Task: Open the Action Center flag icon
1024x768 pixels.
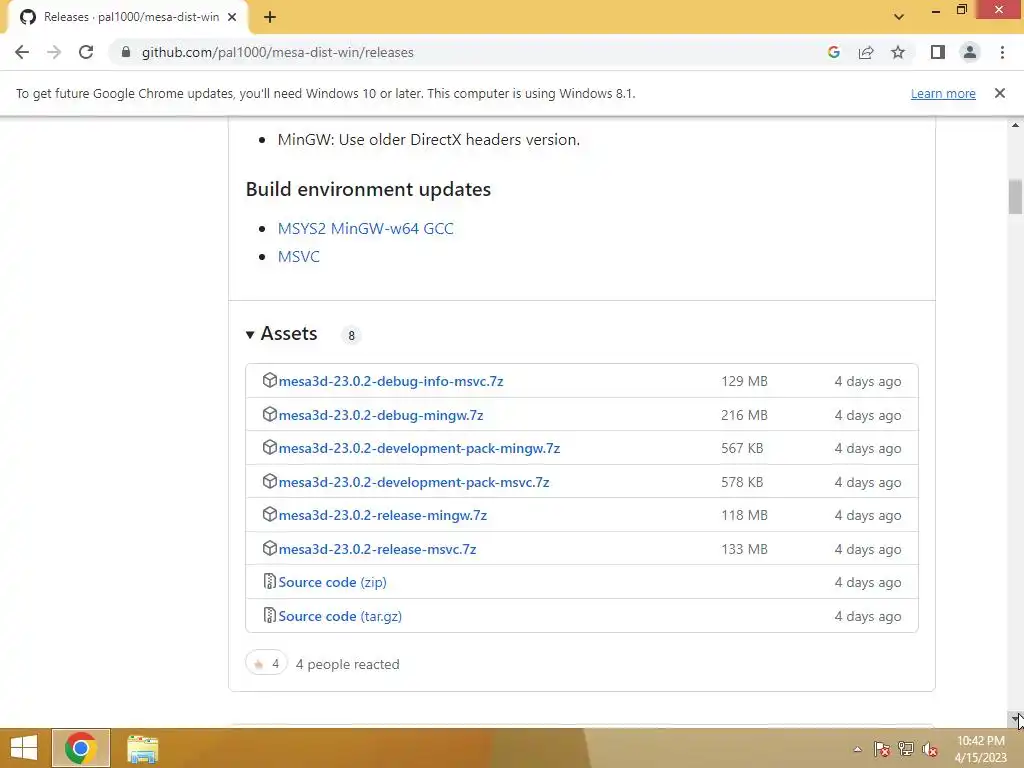Action: tap(881, 749)
